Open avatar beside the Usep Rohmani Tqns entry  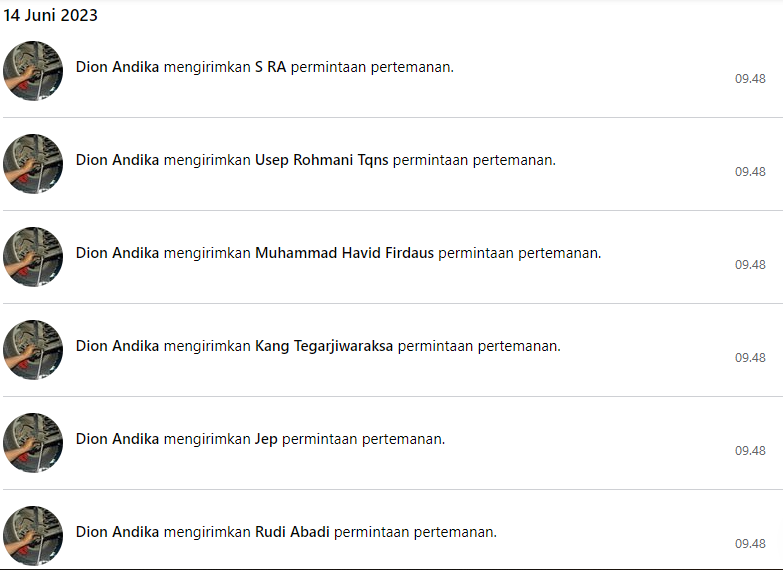33,164
